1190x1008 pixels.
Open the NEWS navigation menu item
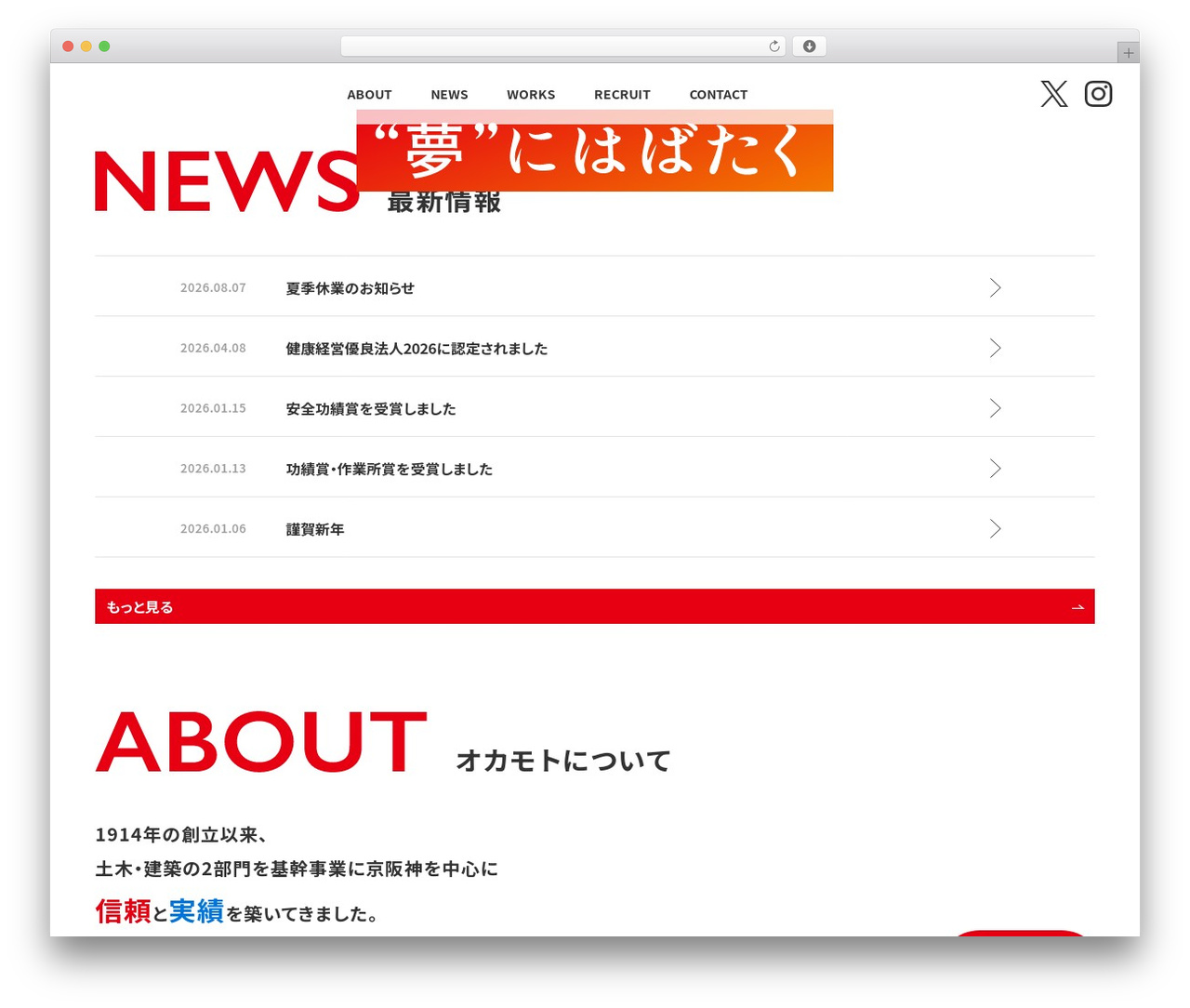(449, 95)
